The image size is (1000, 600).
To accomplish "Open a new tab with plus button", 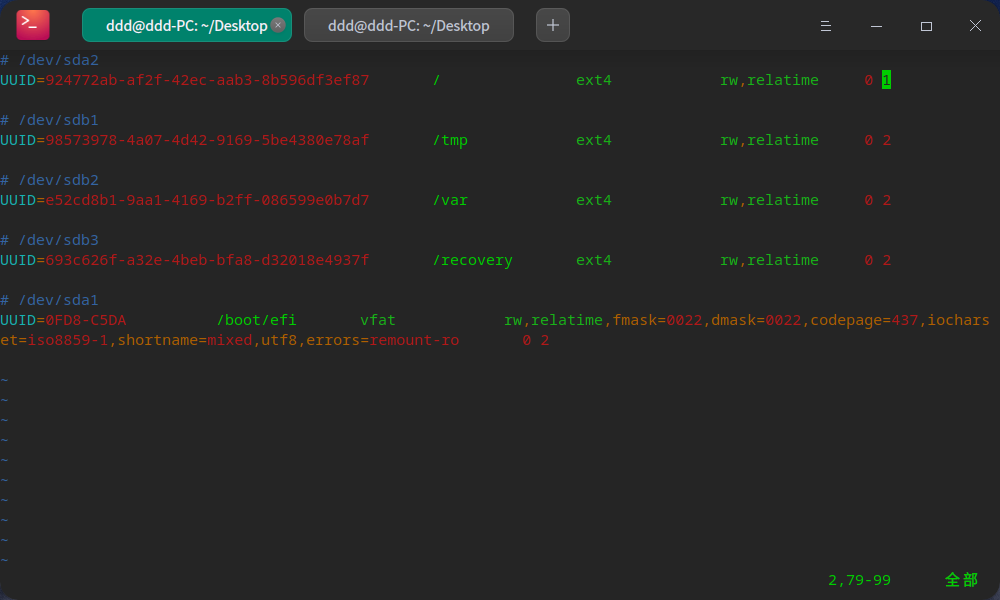I will (x=553, y=26).
